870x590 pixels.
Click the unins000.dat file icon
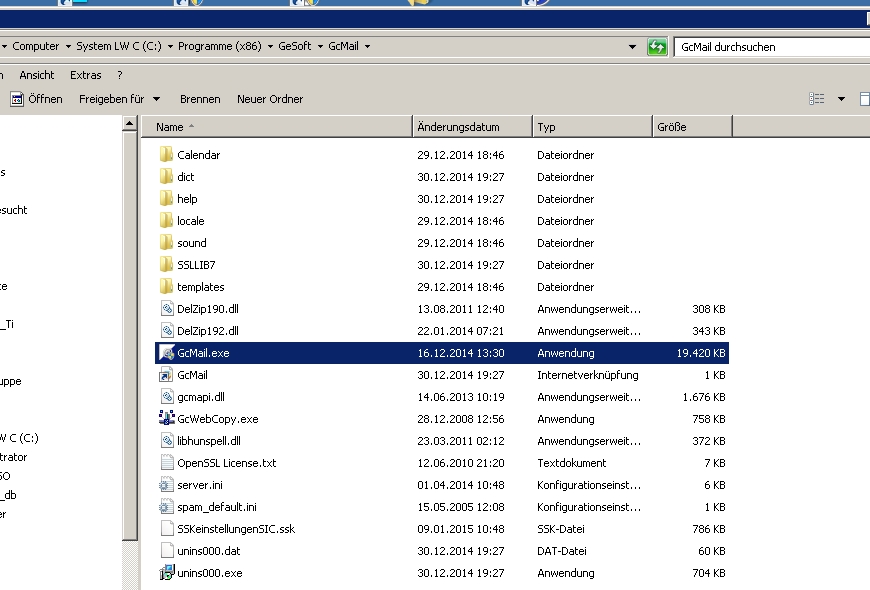pyautogui.click(x=166, y=551)
